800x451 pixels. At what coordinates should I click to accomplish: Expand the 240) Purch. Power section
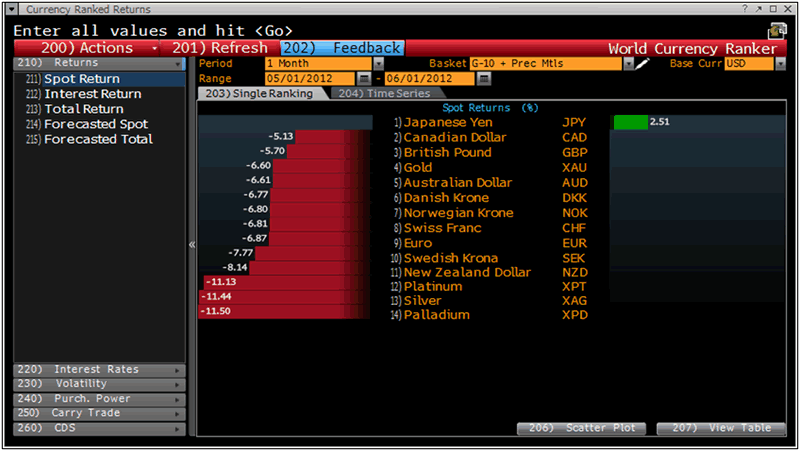point(99,398)
